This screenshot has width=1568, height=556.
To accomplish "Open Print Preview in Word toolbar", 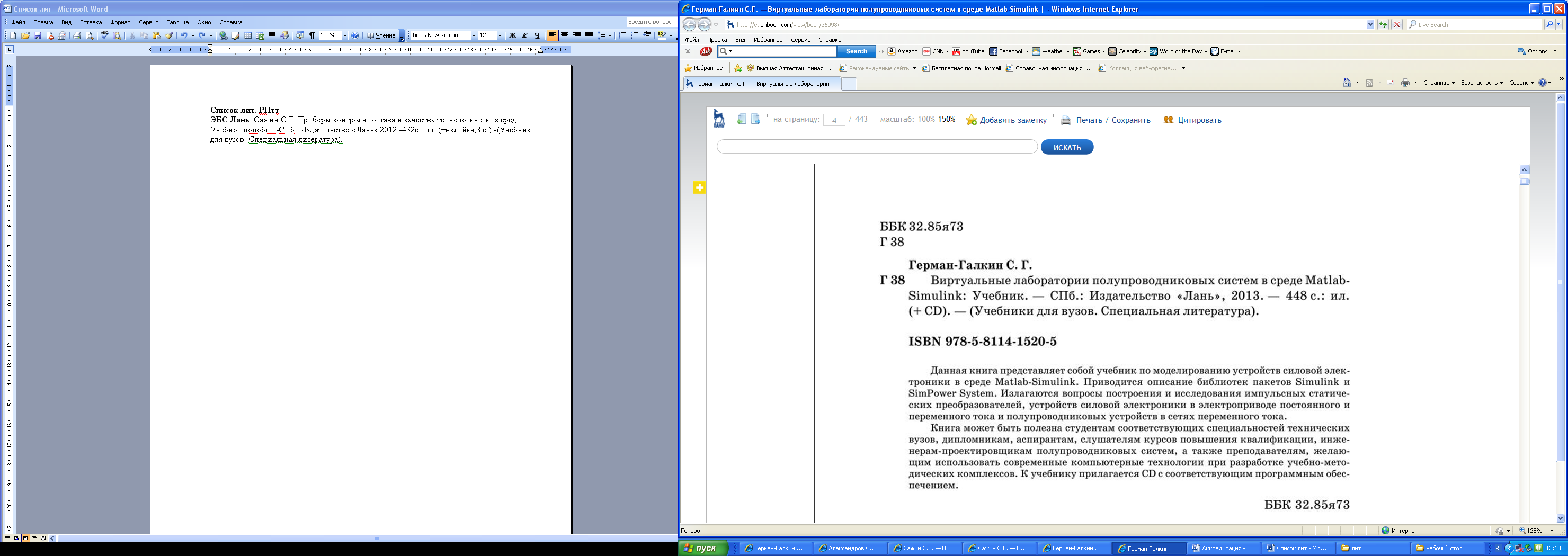I will tap(90, 35).
